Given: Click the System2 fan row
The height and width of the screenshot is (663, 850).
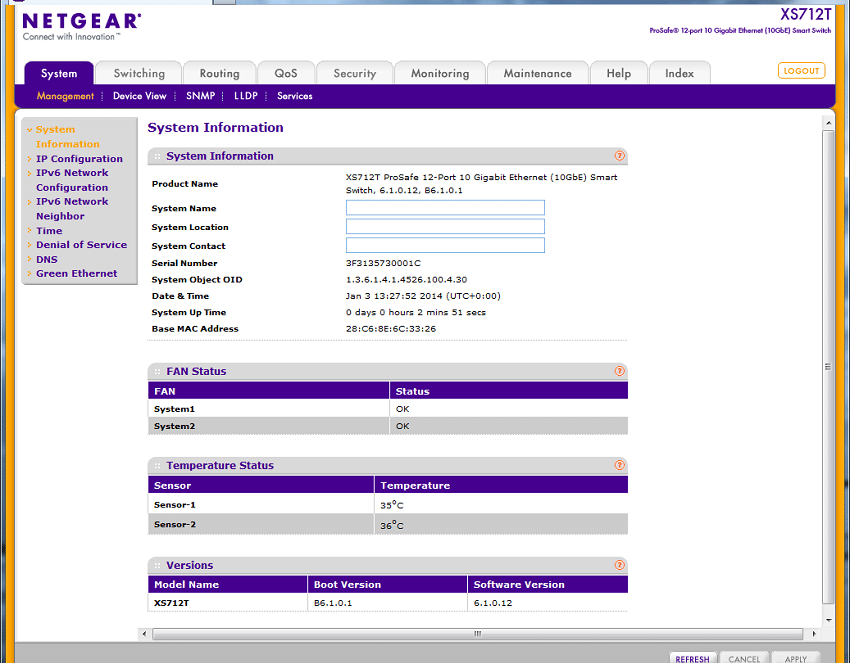Looking at the screenshot, I should click(388, 426).
